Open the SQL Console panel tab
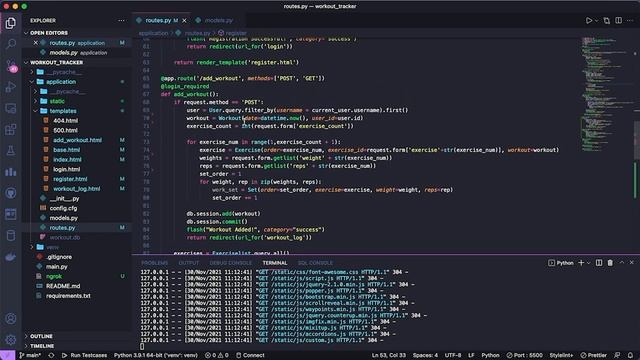This screenshot has width=640, height=360. (x=315, y=263)
